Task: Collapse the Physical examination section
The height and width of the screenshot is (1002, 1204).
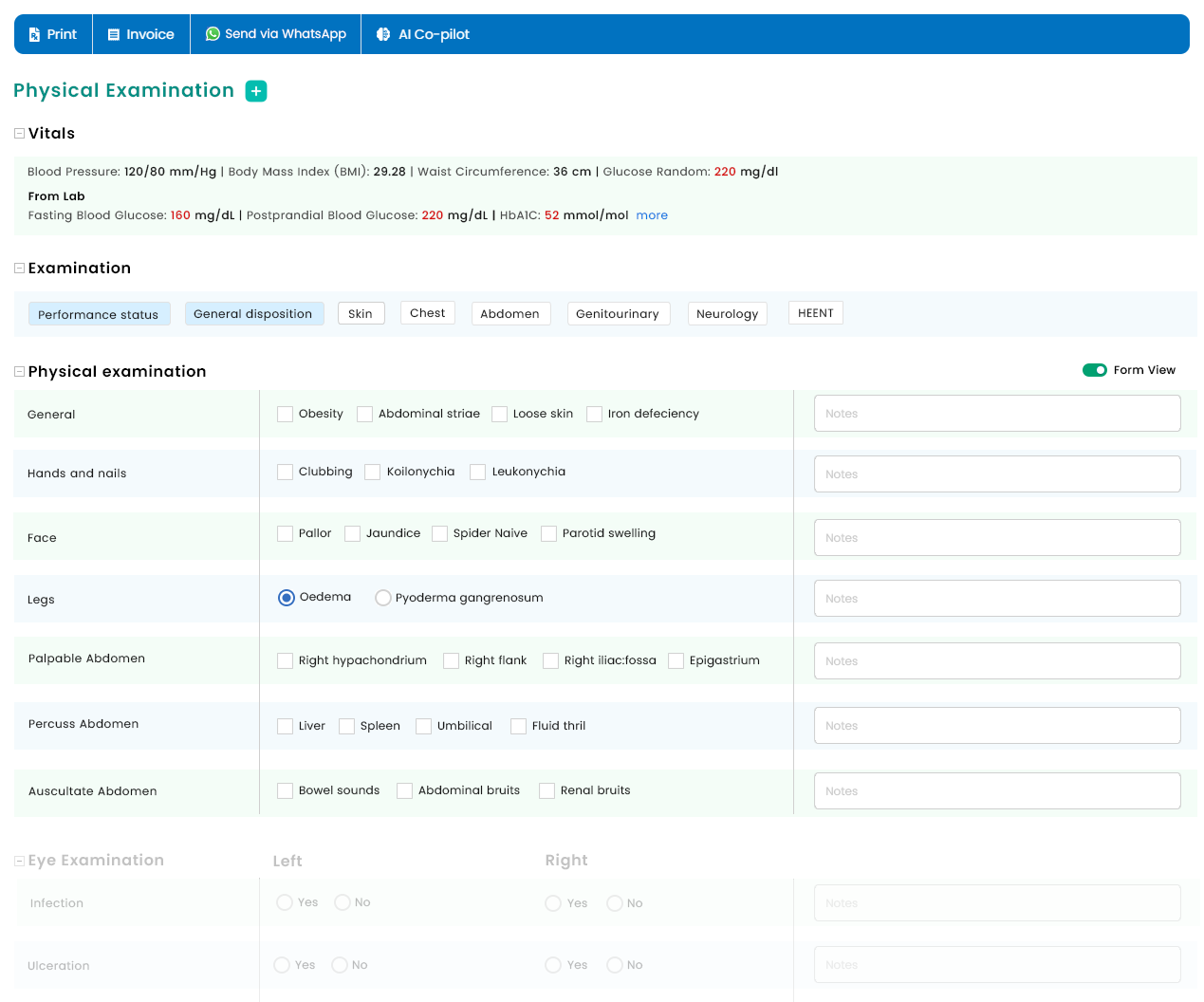Action: pyautogui.click(x=19, y=372)
